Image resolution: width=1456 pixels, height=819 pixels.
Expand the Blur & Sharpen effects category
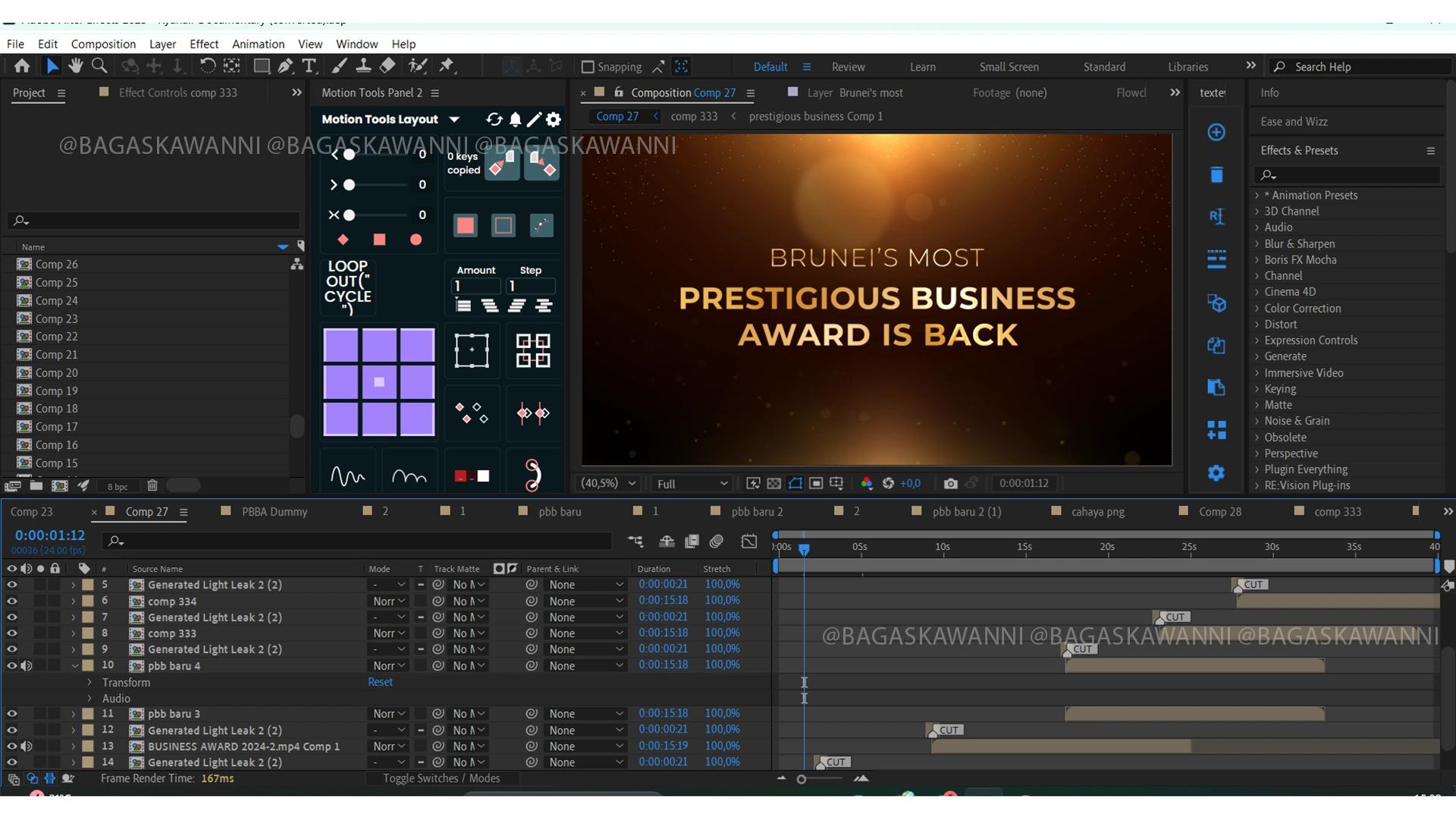pos(1257,243)
